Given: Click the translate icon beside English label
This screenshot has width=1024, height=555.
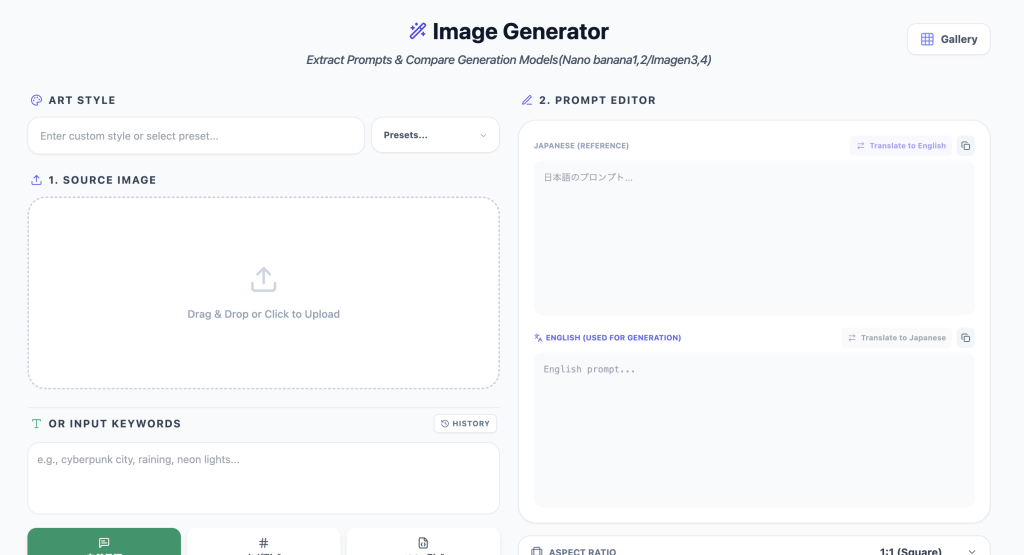Looking at the screenshot, I should click(539, 338).
